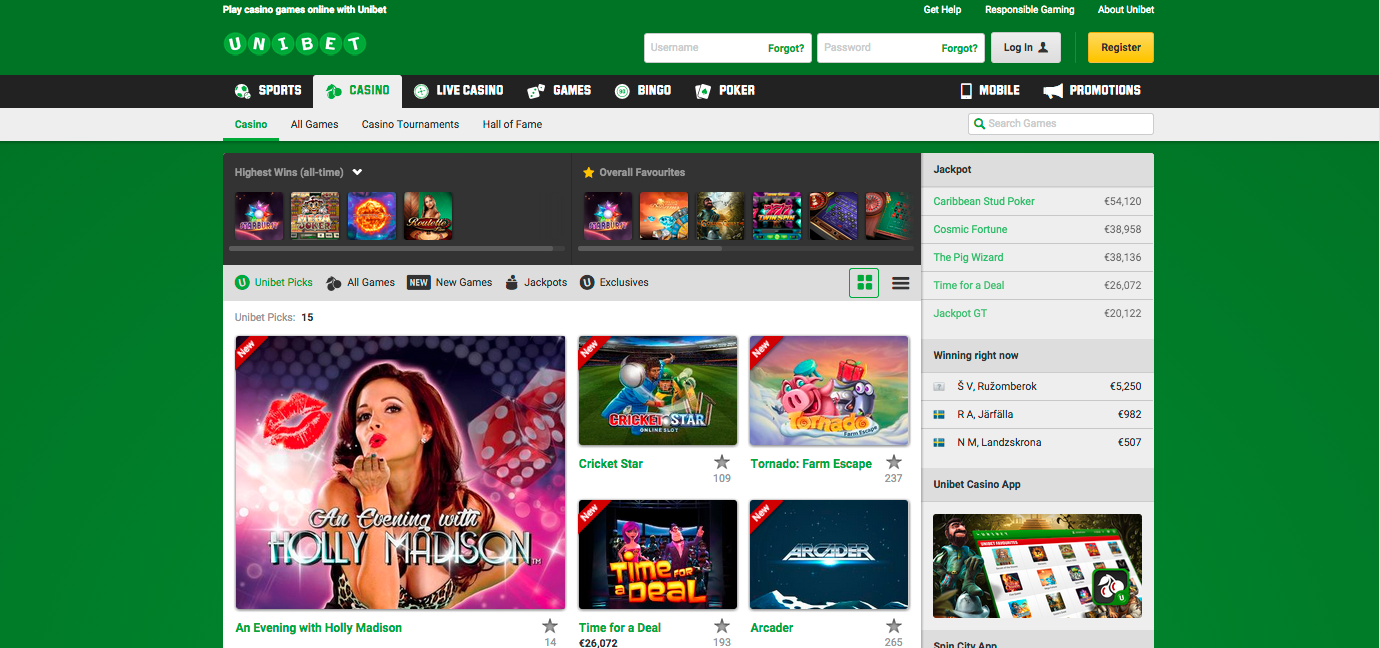Viewport: 1380px width, 648px height.
Task: Click the gold star beside Overall Favourites
Action: [x=589, y=172]
